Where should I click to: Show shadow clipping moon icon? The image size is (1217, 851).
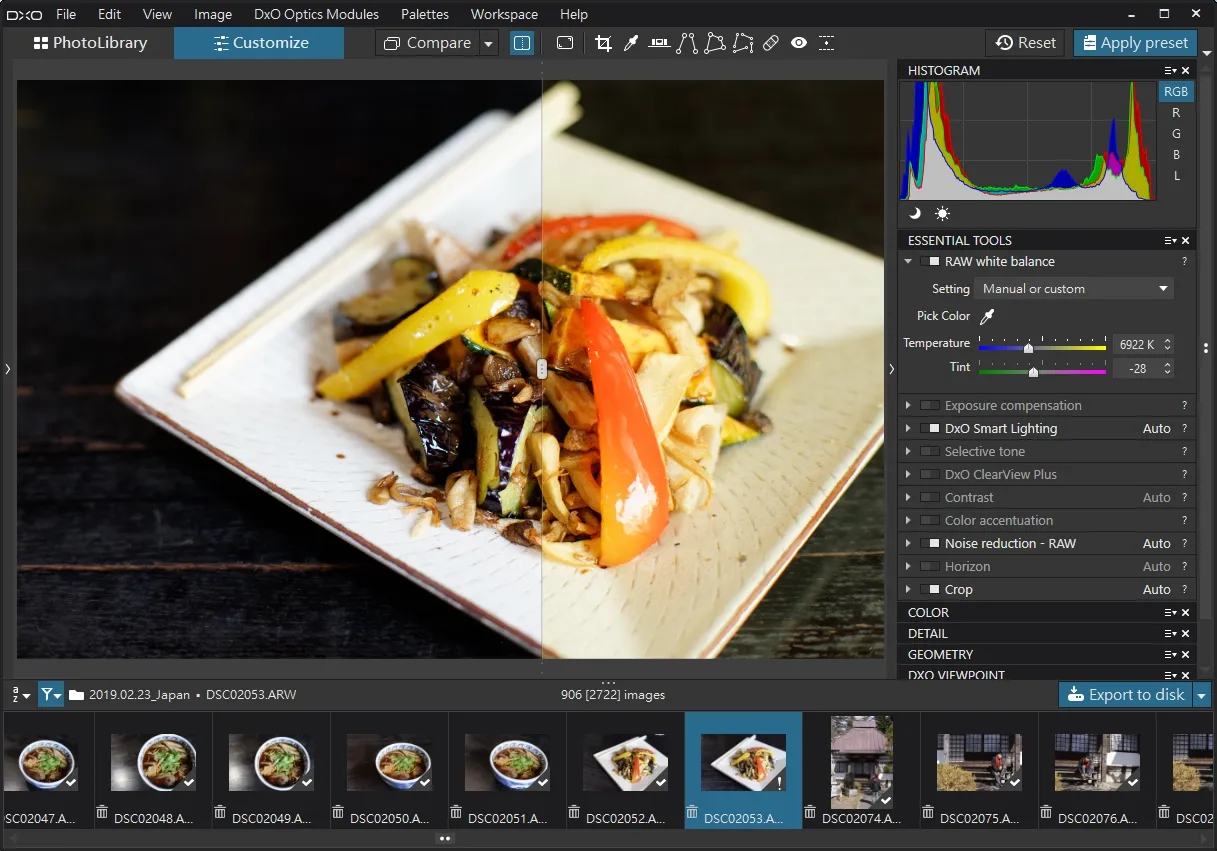click(915, 213)
